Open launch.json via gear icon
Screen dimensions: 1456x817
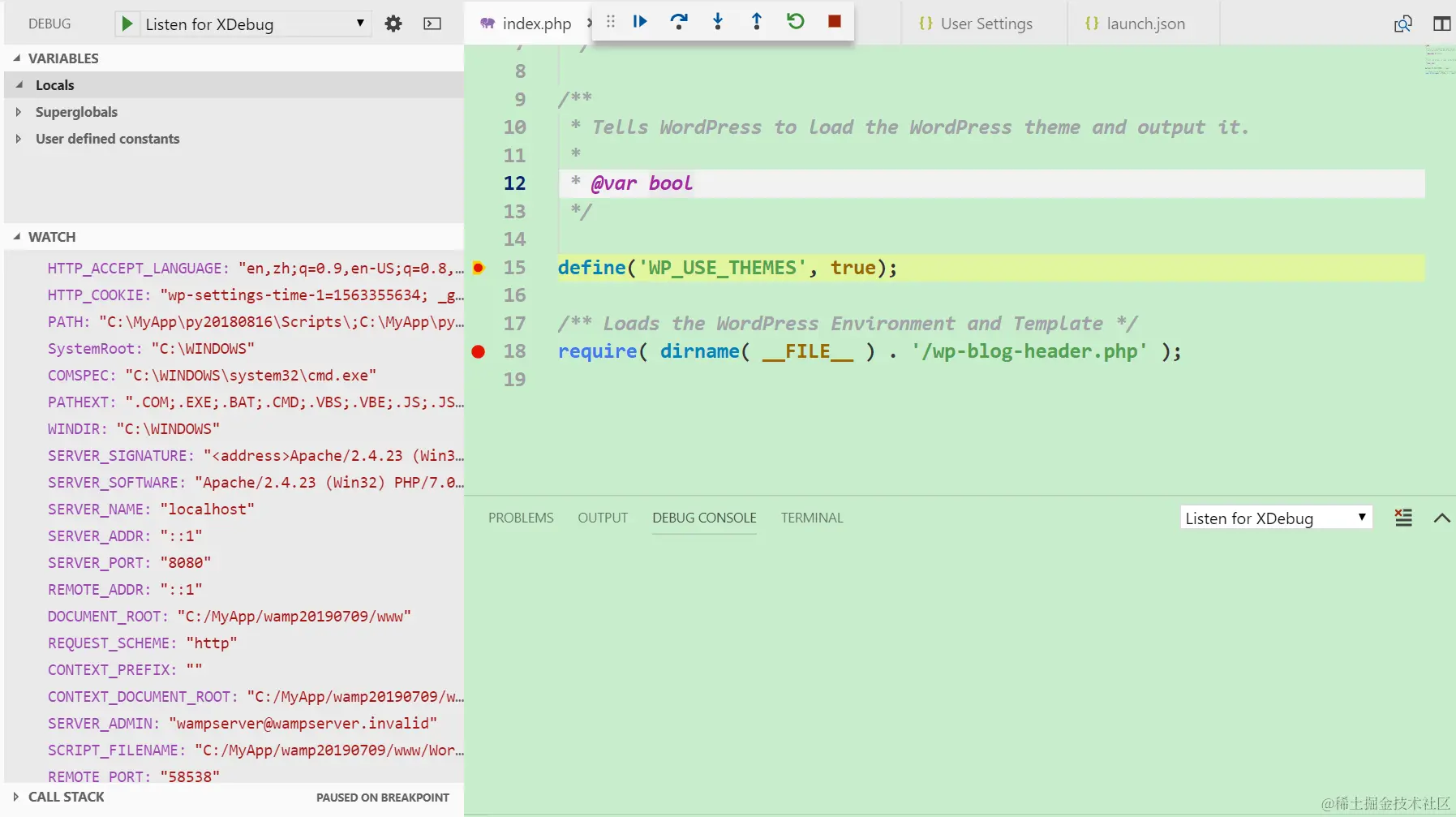click(393, 24)
